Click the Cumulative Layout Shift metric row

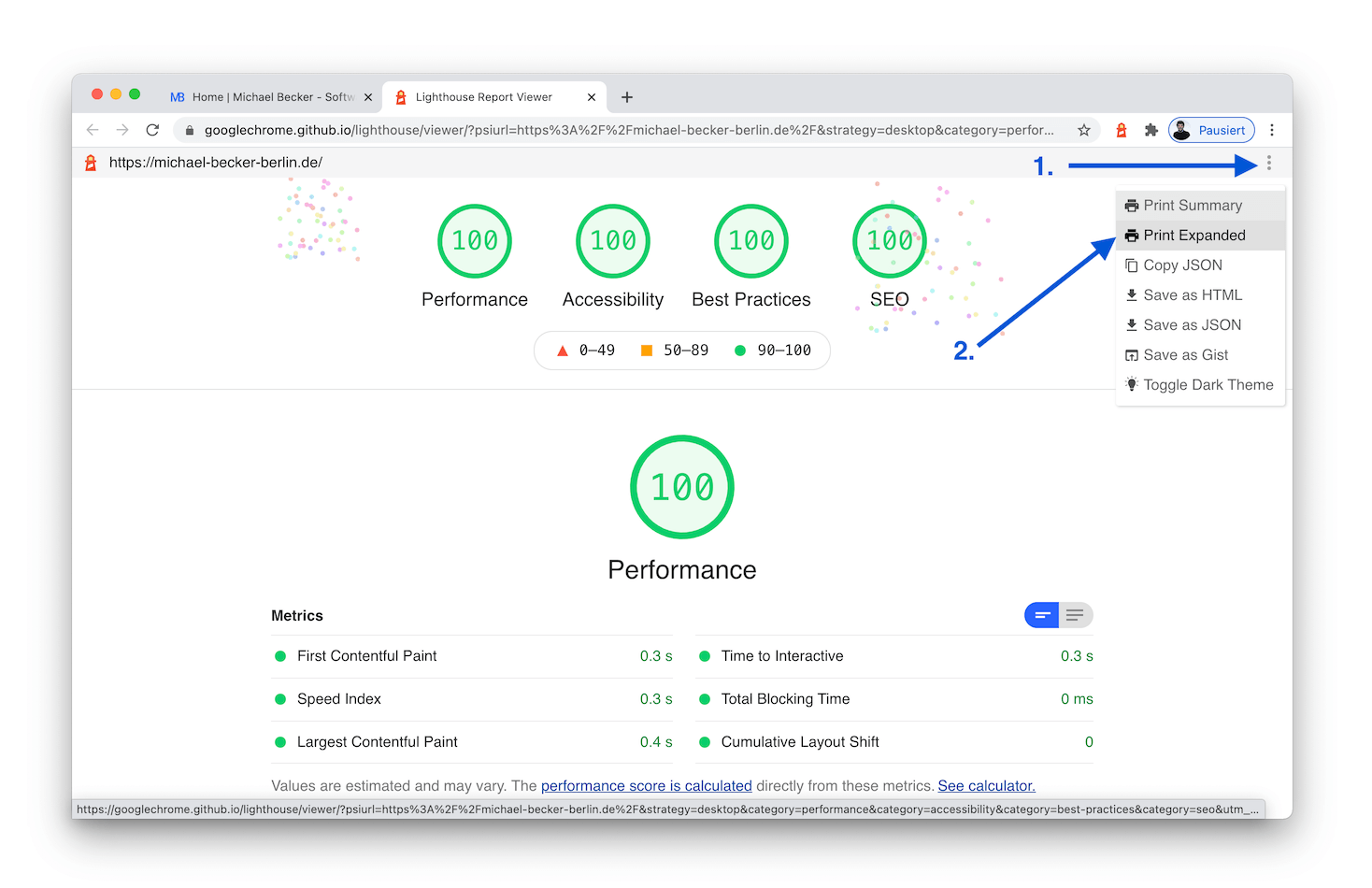[x=894, y=742]
